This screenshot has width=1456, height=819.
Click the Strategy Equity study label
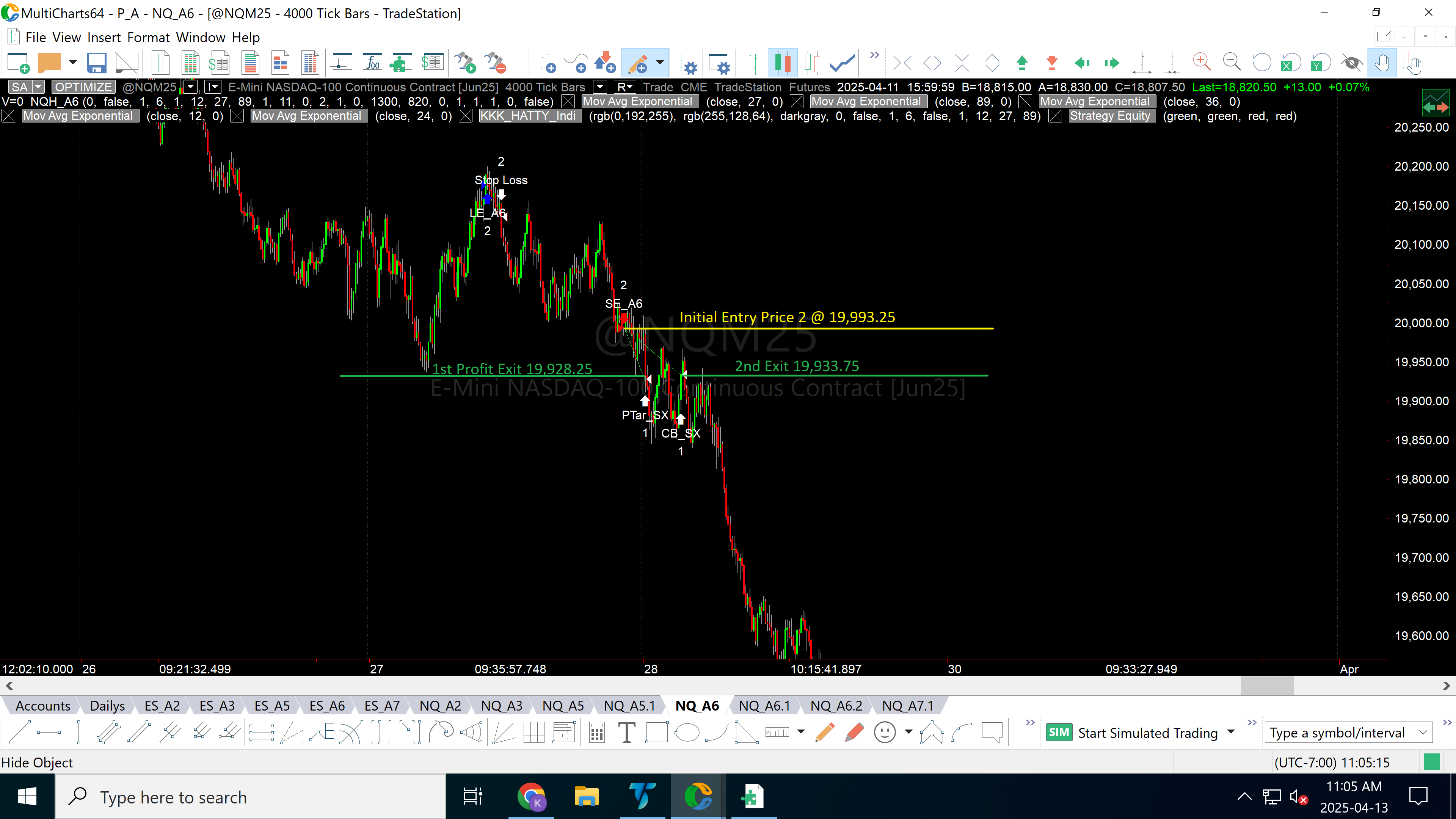[x=1112, y=116]
